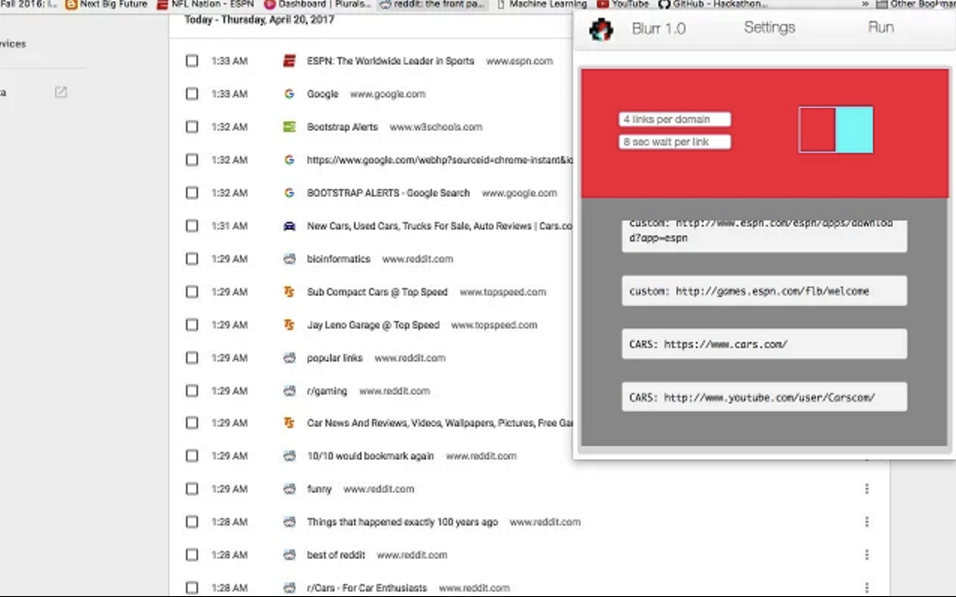
Task: Click w3schools favicon for Bootstrap Alerts
Action: 289,127
